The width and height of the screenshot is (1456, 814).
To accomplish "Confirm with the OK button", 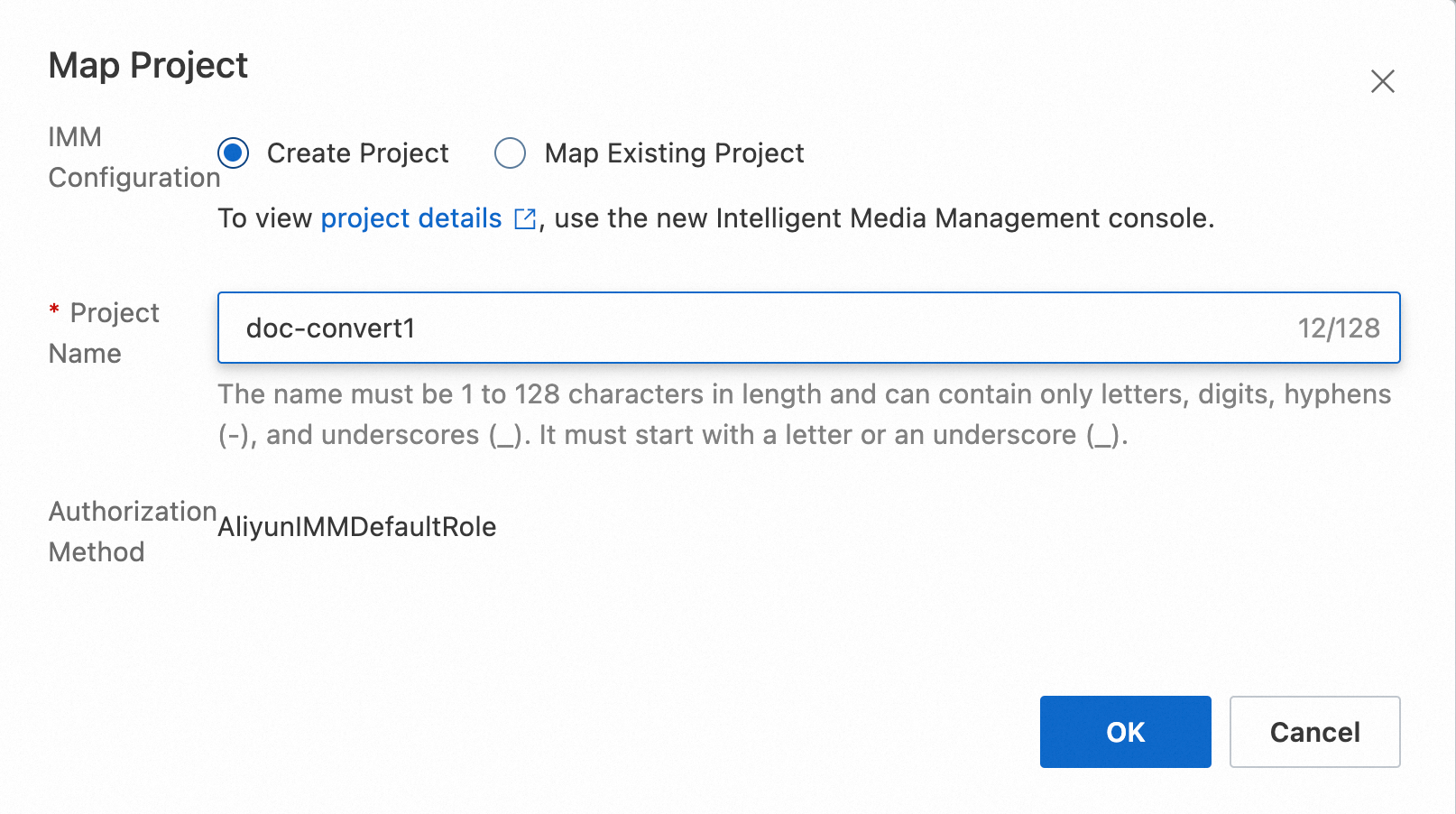I will [x=1125, y=732].
